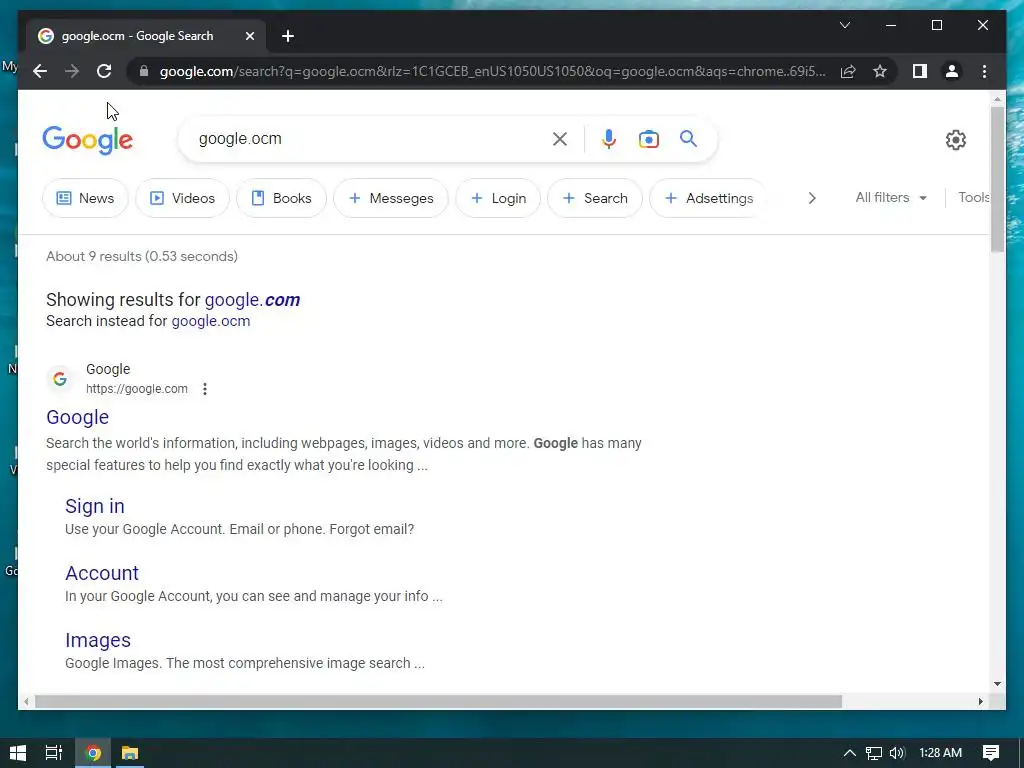
Task: Filter results by Videos
Action: [x=182, y=198]
